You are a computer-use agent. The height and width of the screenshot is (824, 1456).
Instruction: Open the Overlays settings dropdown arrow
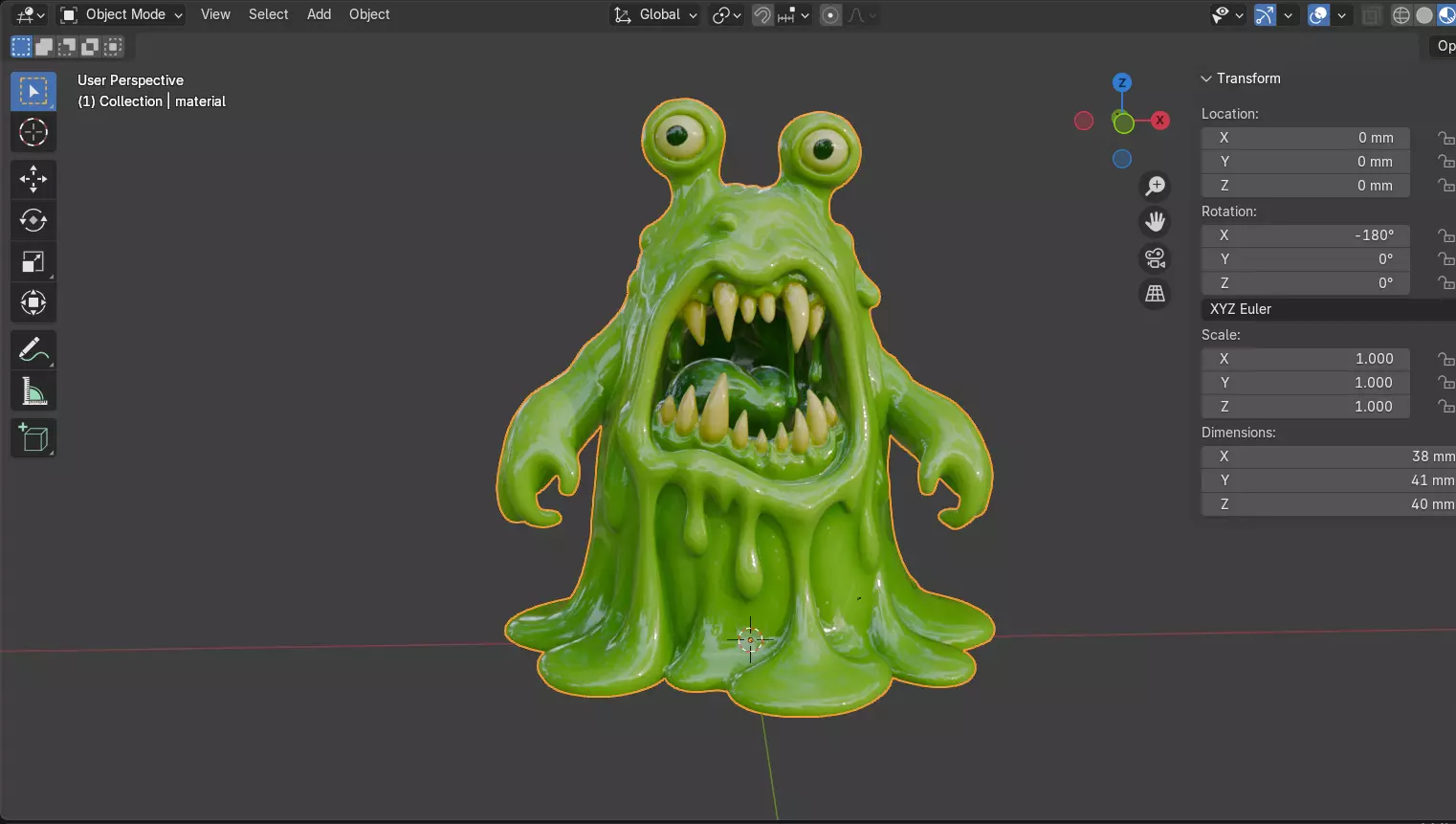tap(1341, 15)
